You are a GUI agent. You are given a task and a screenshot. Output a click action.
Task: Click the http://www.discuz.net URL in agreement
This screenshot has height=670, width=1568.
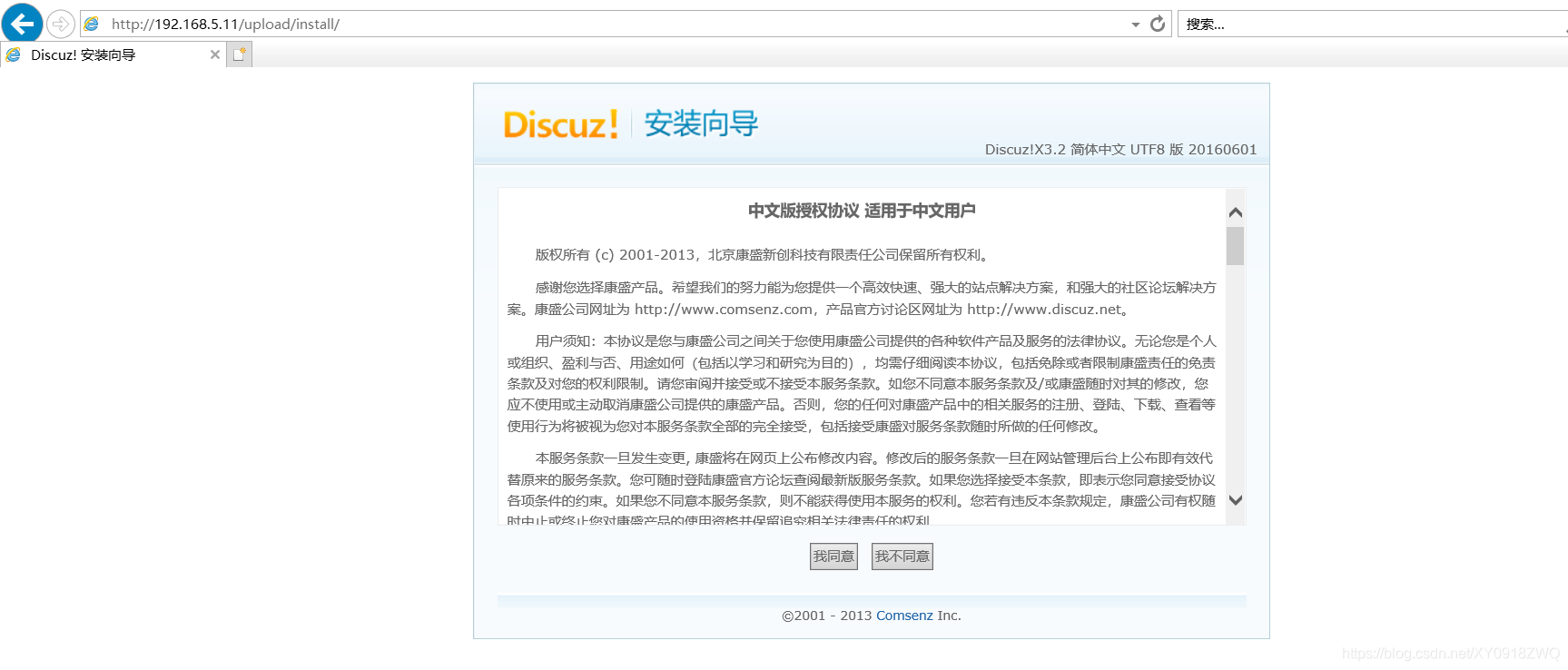[1045, 310]
